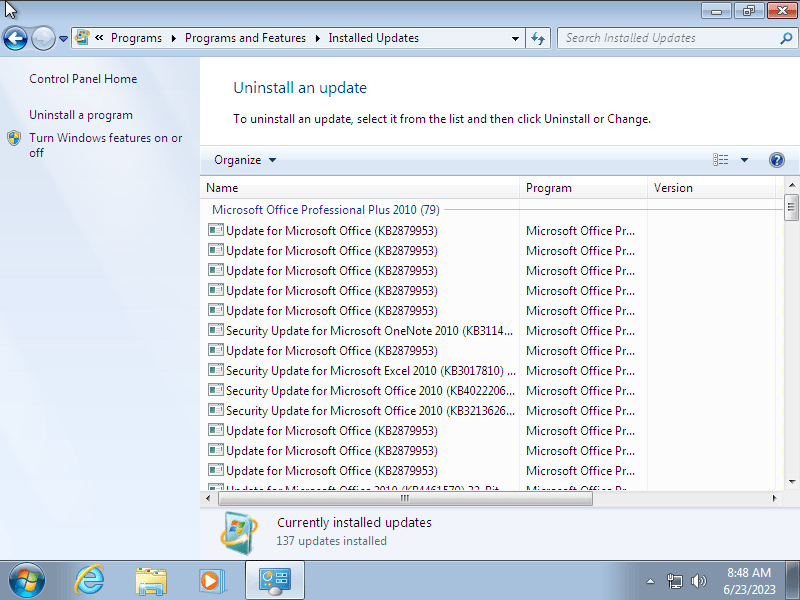Click the clock showing 8:48 AM
800x600 pixels.
749,581
